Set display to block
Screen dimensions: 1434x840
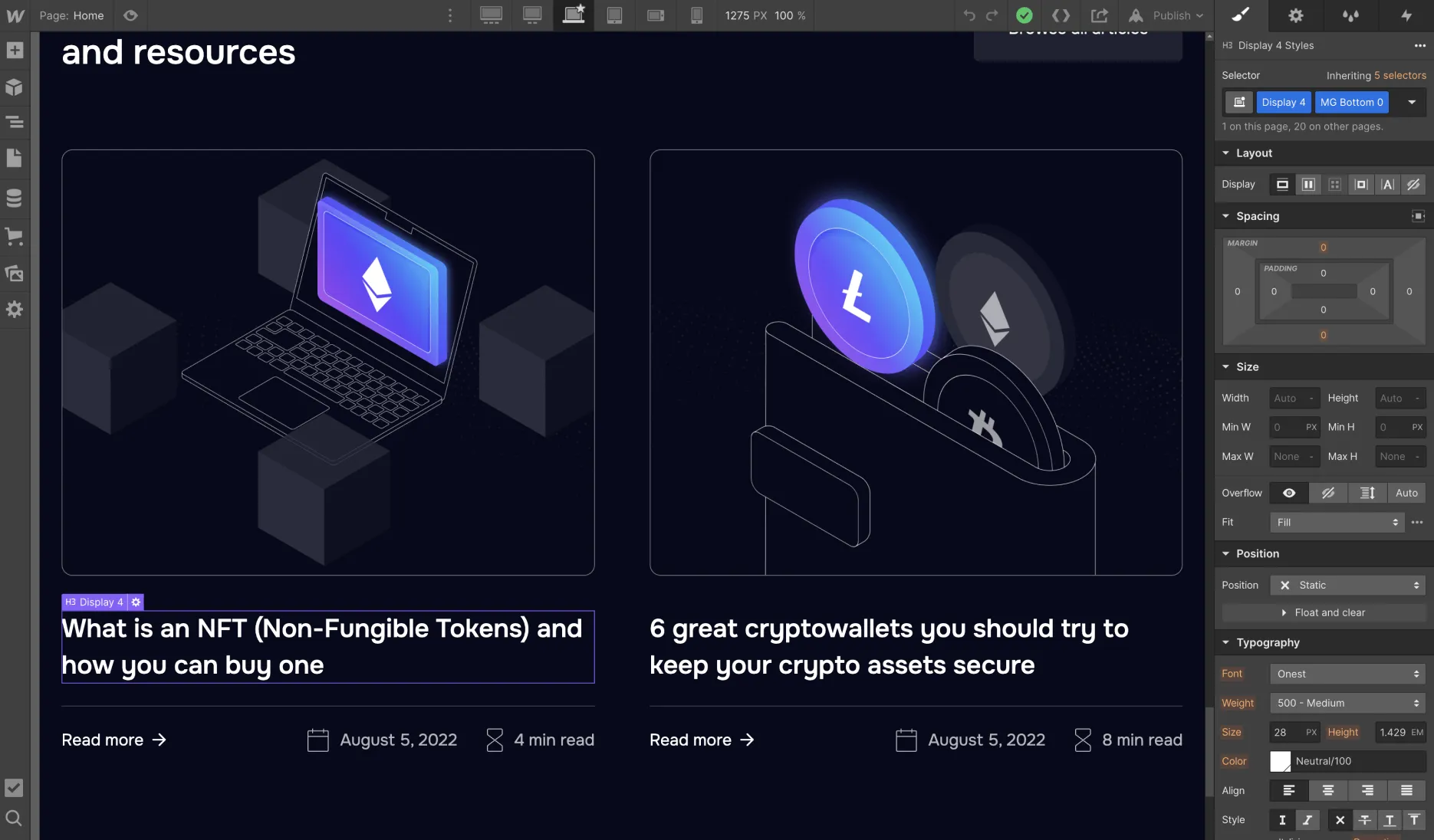(1282, 184)
